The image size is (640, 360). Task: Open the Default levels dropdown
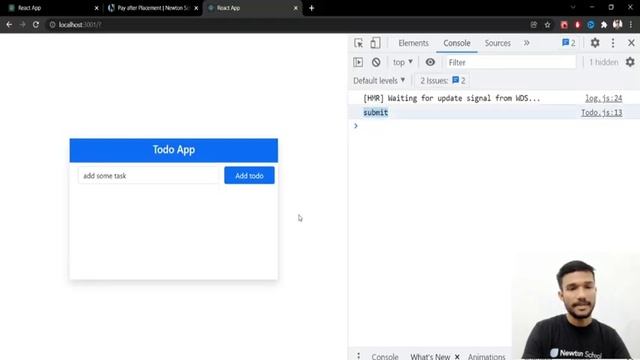point(379,80)
